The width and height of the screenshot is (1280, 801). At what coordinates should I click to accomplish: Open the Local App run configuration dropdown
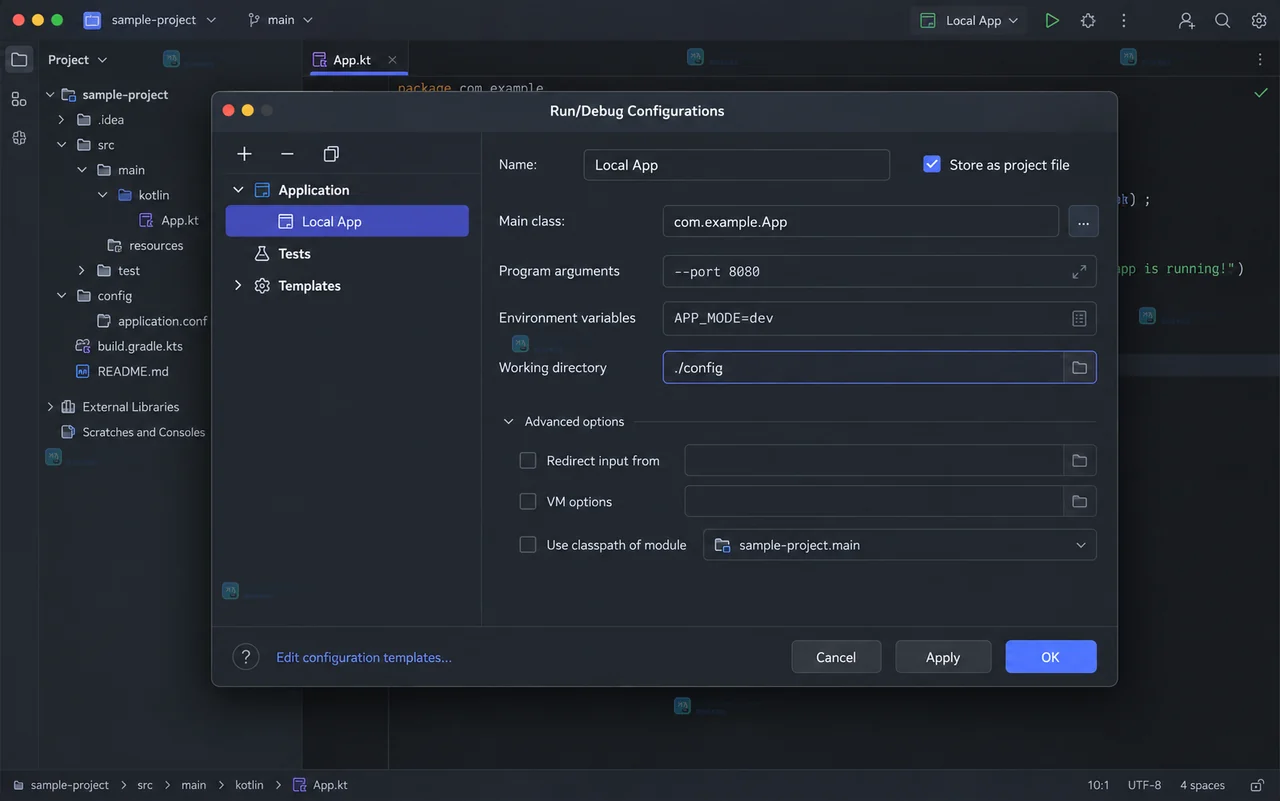[x=969, y=20]
